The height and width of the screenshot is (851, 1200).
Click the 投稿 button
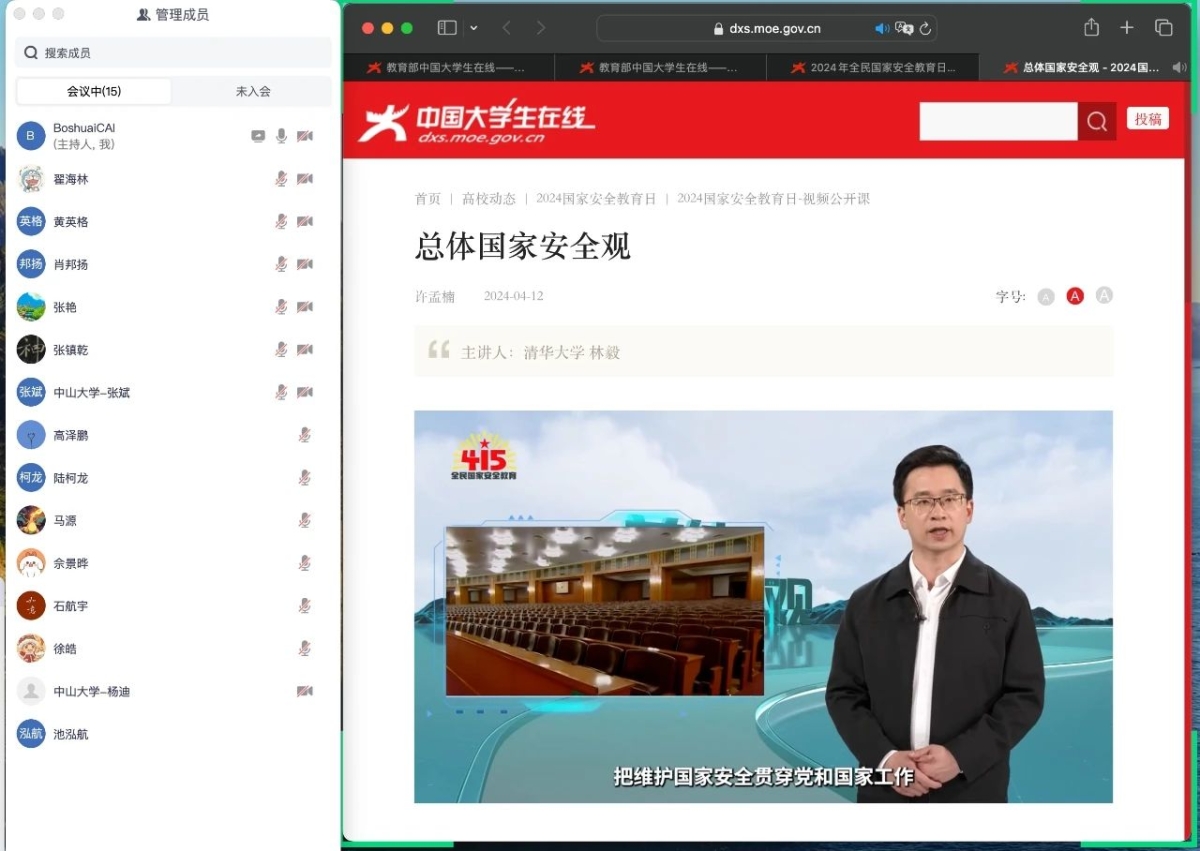click(1147, 119)
